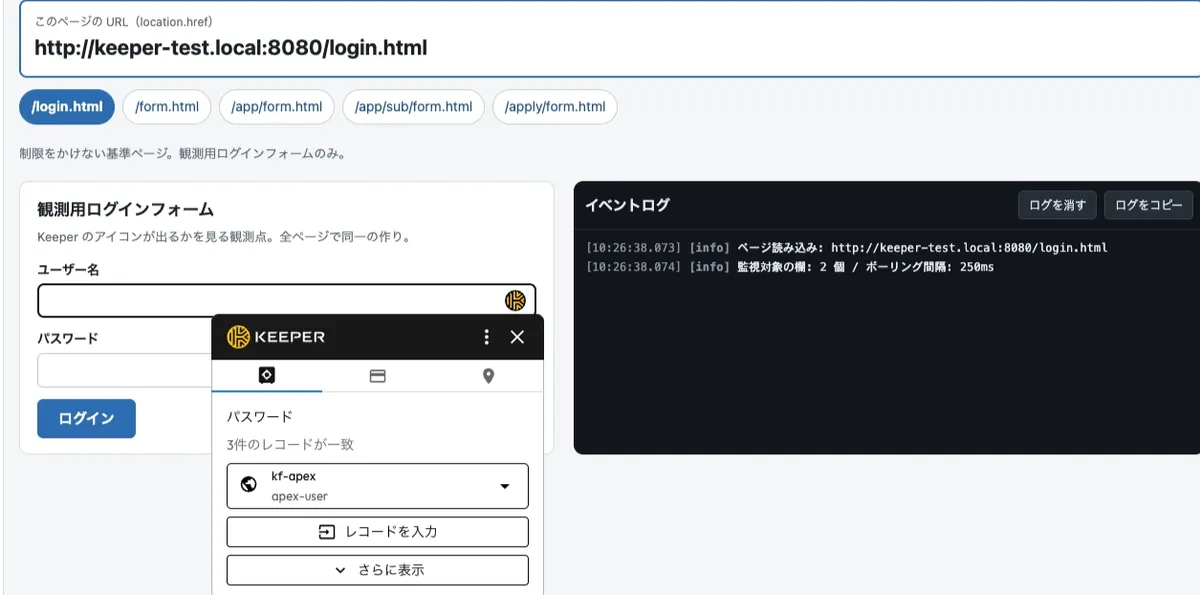Image resolution: width=1200 pixels, height=595 pixels.
Task: Click the Keeper logo in popup header
Action: (276, 337)
